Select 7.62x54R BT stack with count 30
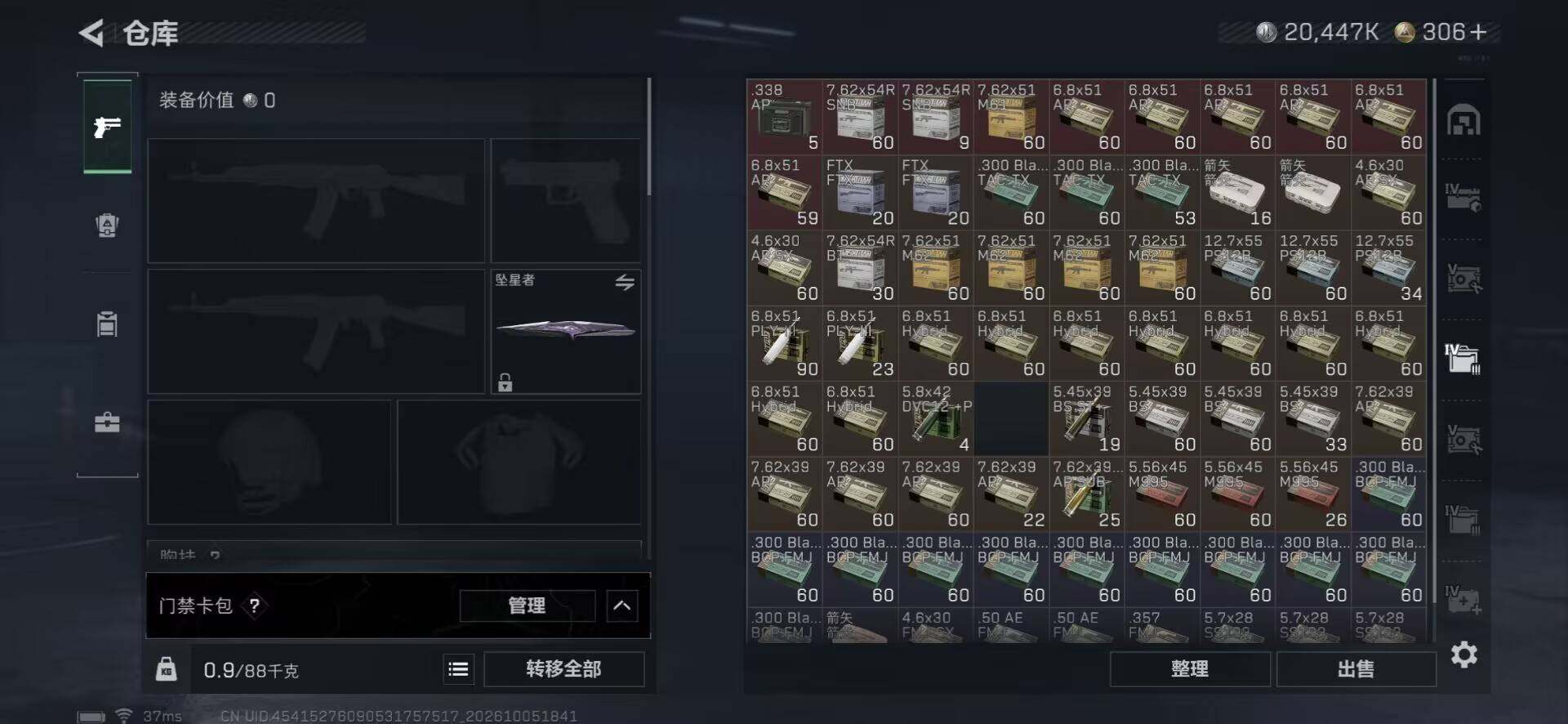The width and height of the screenshot is (1568, 724). click(860, 267)
